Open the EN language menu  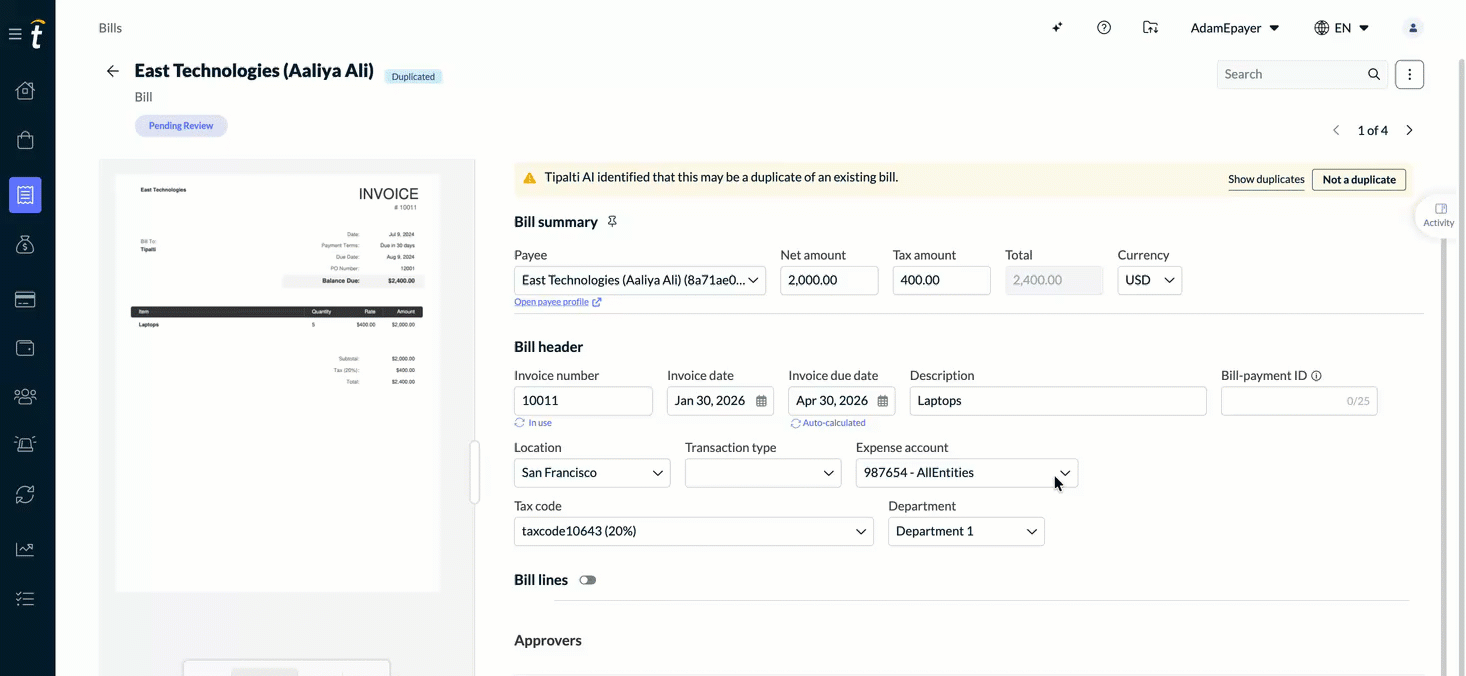[x=1342, y=28]
